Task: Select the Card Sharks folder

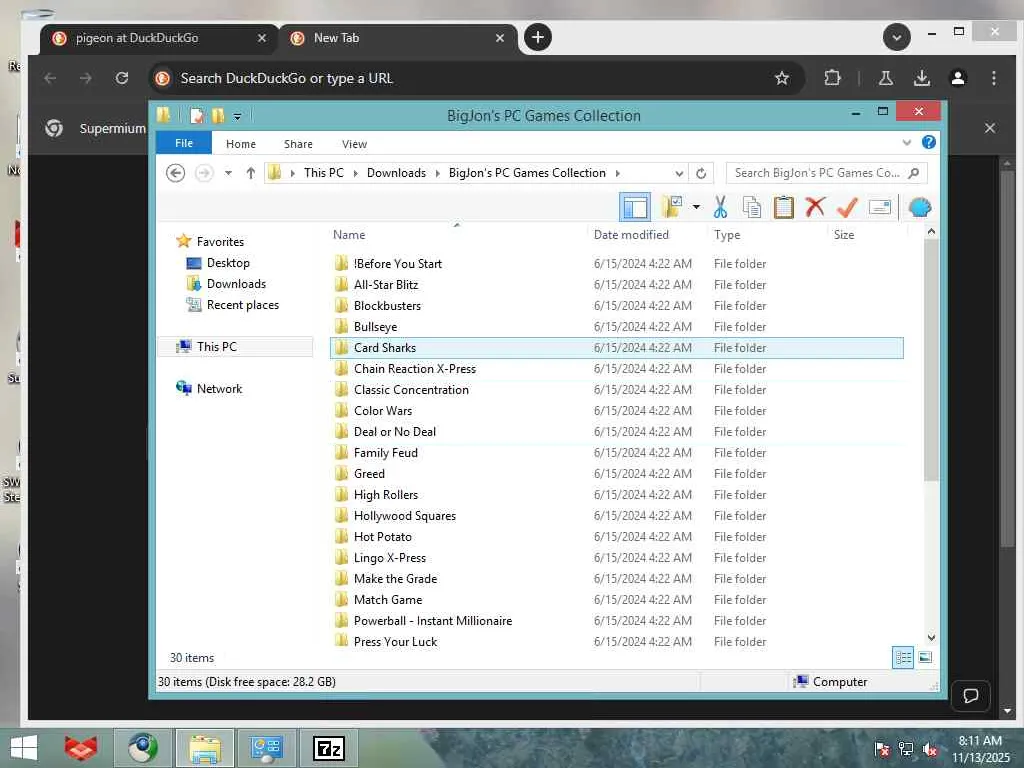Action: (x=616, y=348)
